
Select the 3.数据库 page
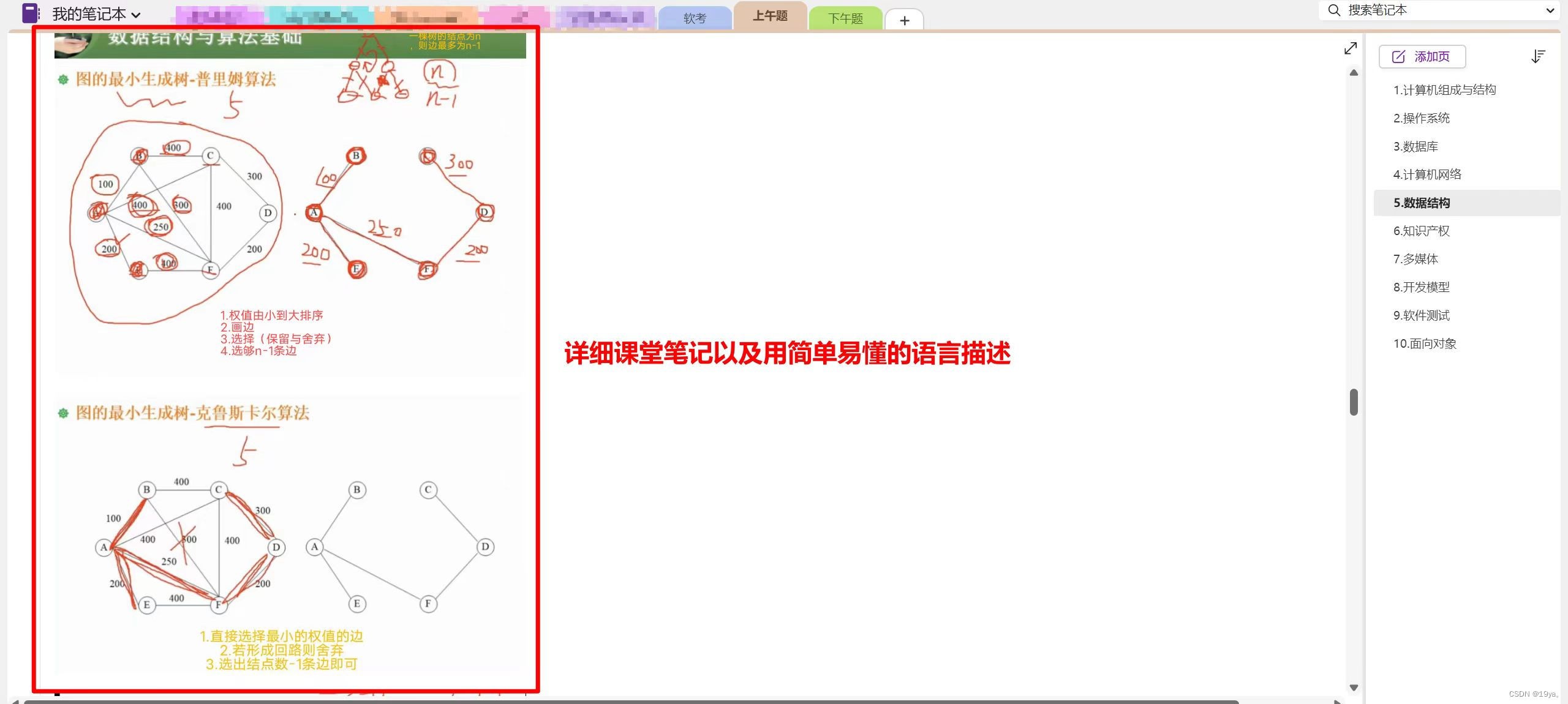1415,146
